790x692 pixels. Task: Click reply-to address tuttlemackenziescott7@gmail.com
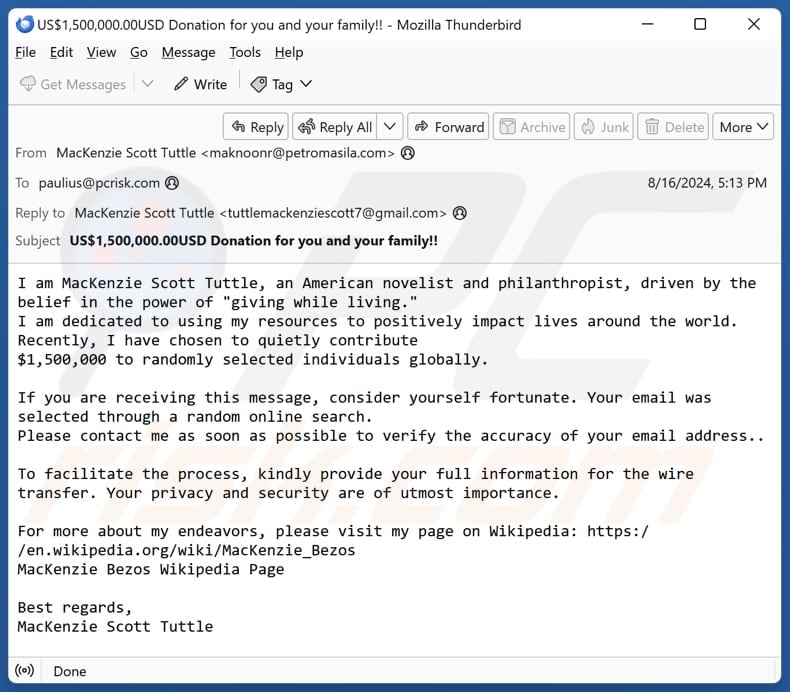click(260, 213)
